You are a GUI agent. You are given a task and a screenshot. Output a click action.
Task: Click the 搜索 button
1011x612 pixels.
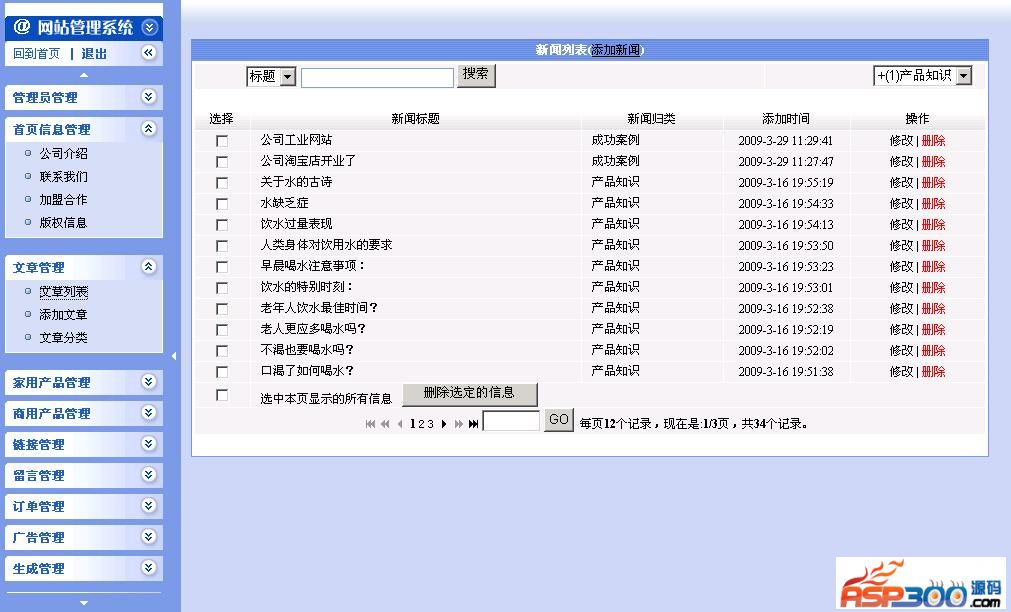coord(476,75)
